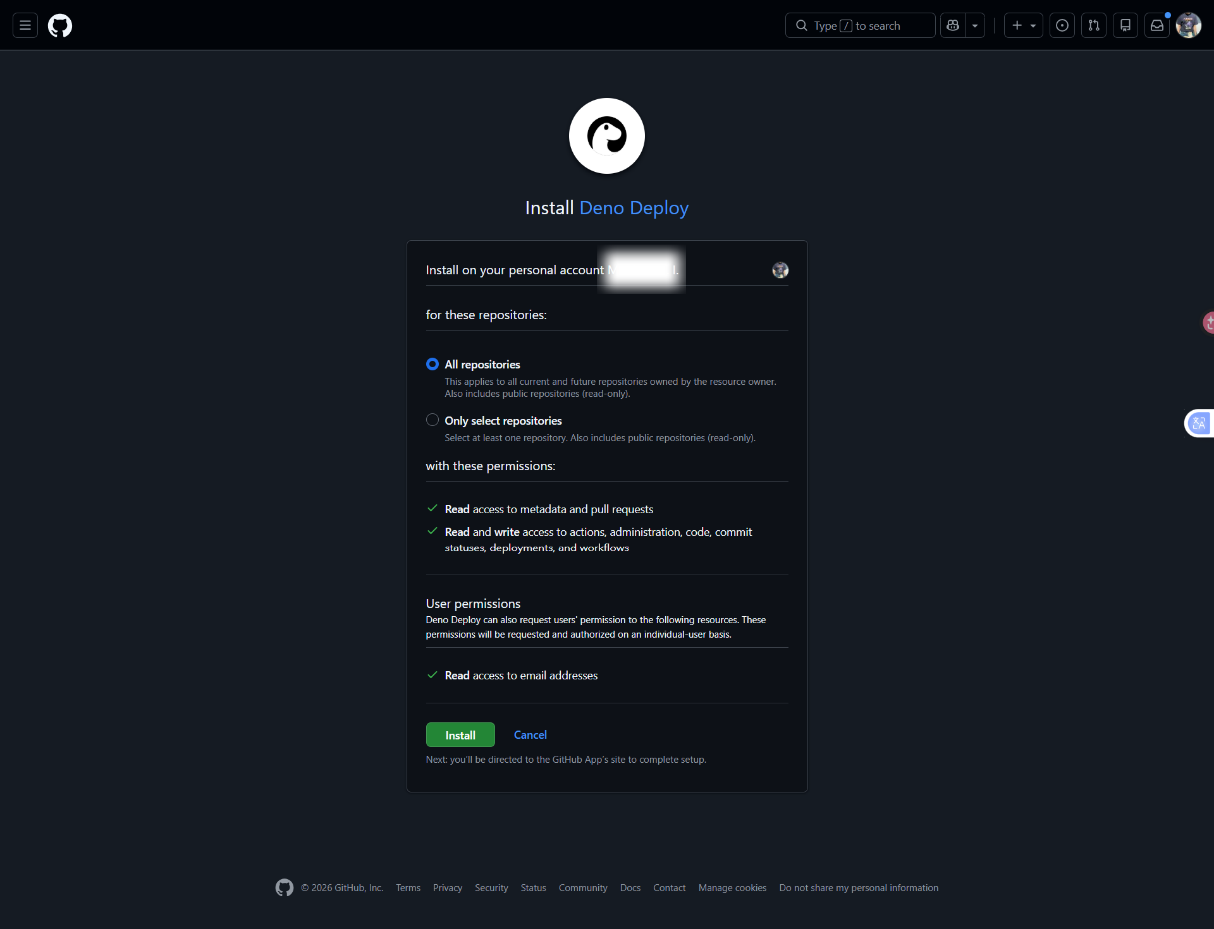
Task: Click the small account avatar in install card
Action: 780,270
